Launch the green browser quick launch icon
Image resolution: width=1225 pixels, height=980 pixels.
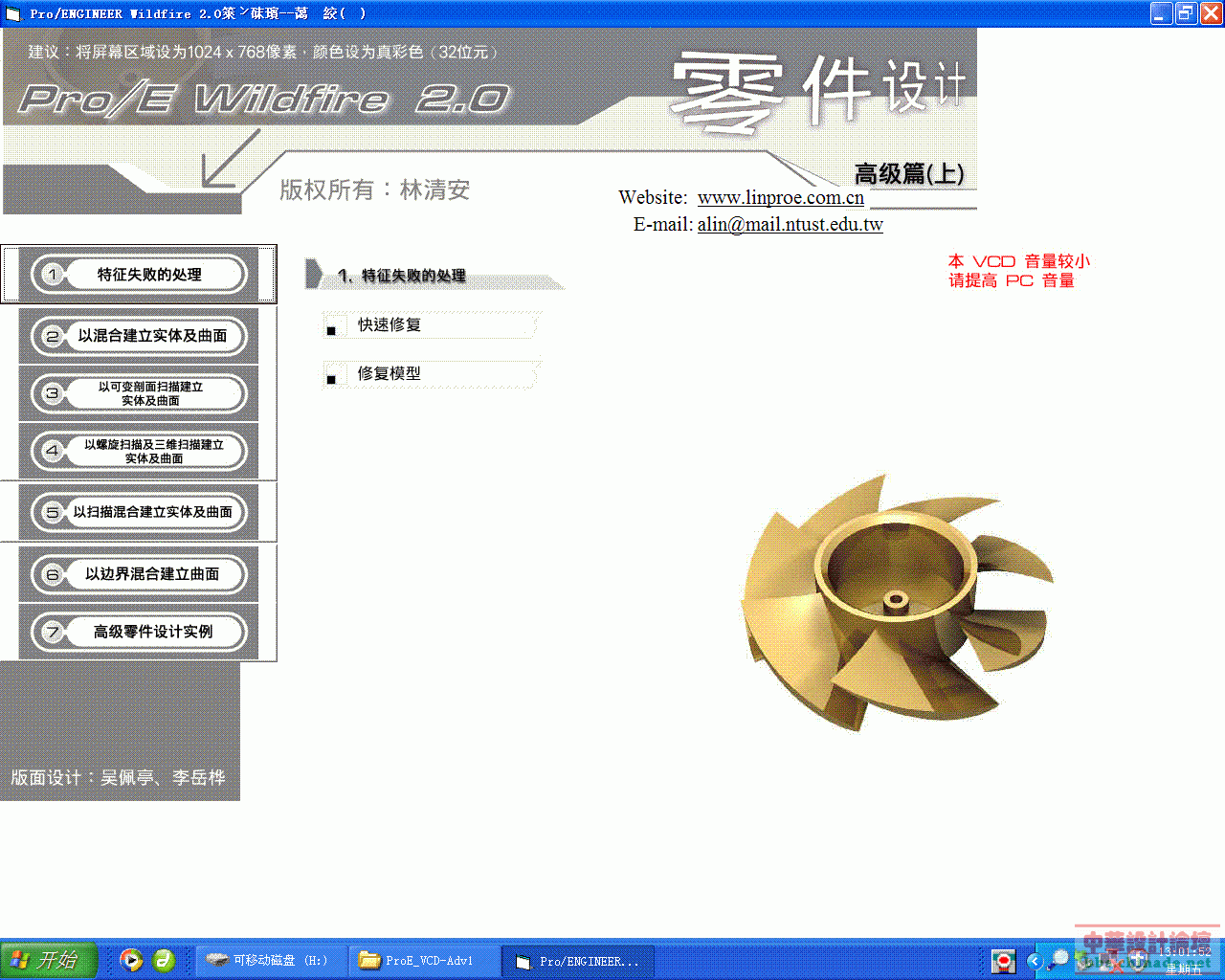[x=165, y=960]
